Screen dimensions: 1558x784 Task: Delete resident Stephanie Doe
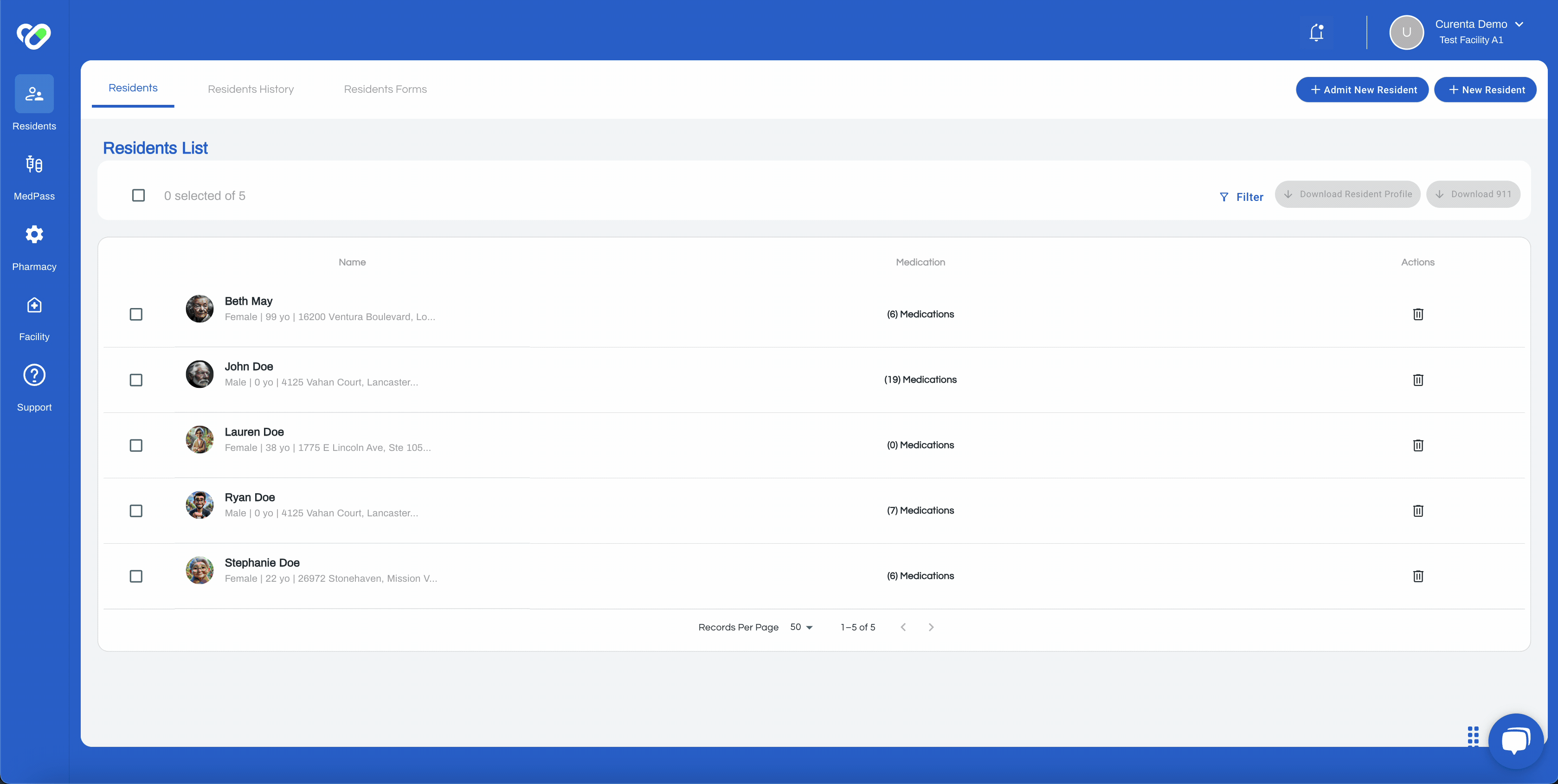pyautogui.click(x=1418, y=576)
